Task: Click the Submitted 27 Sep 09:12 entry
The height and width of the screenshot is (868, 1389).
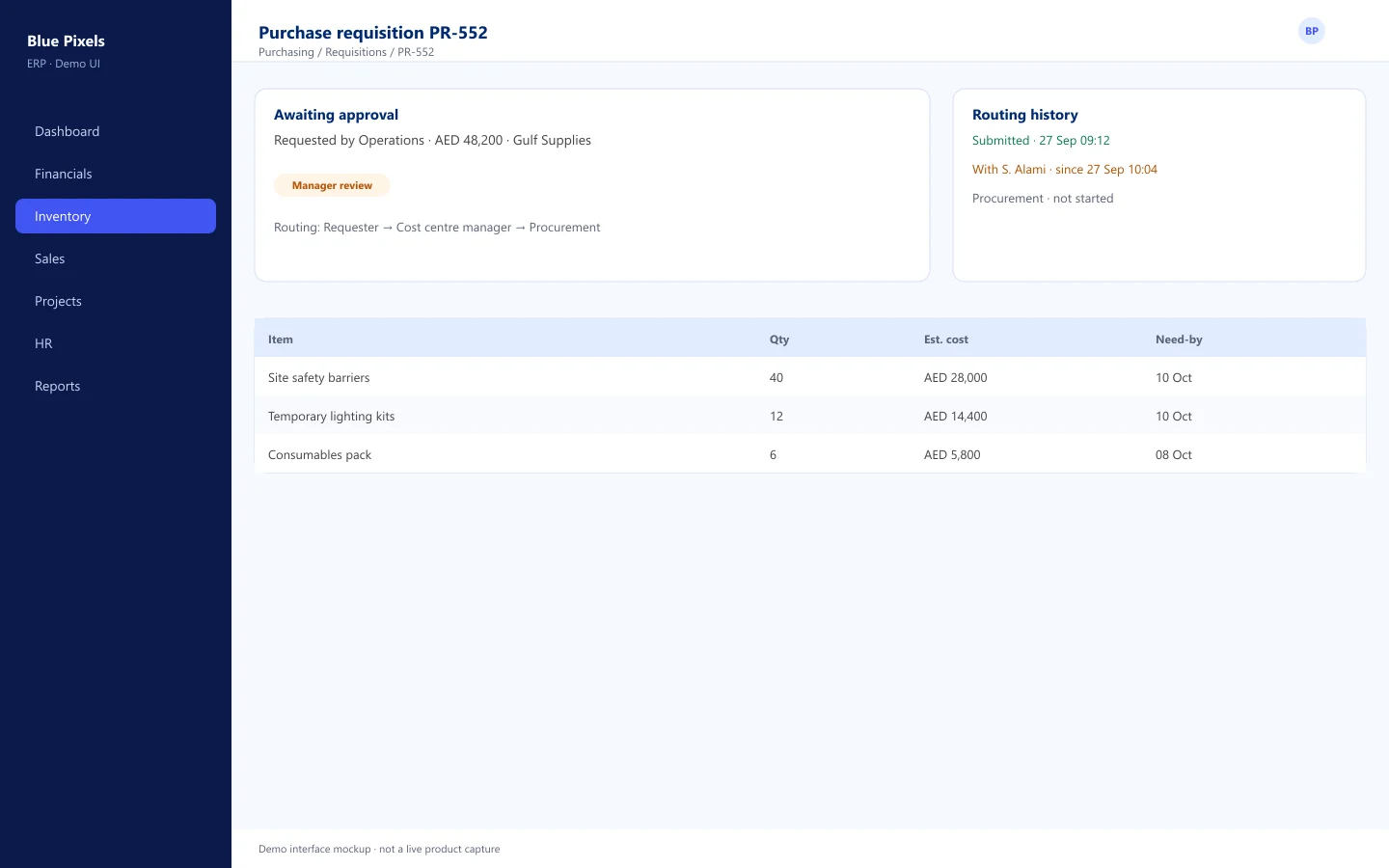Action: tap(1041, 140)
